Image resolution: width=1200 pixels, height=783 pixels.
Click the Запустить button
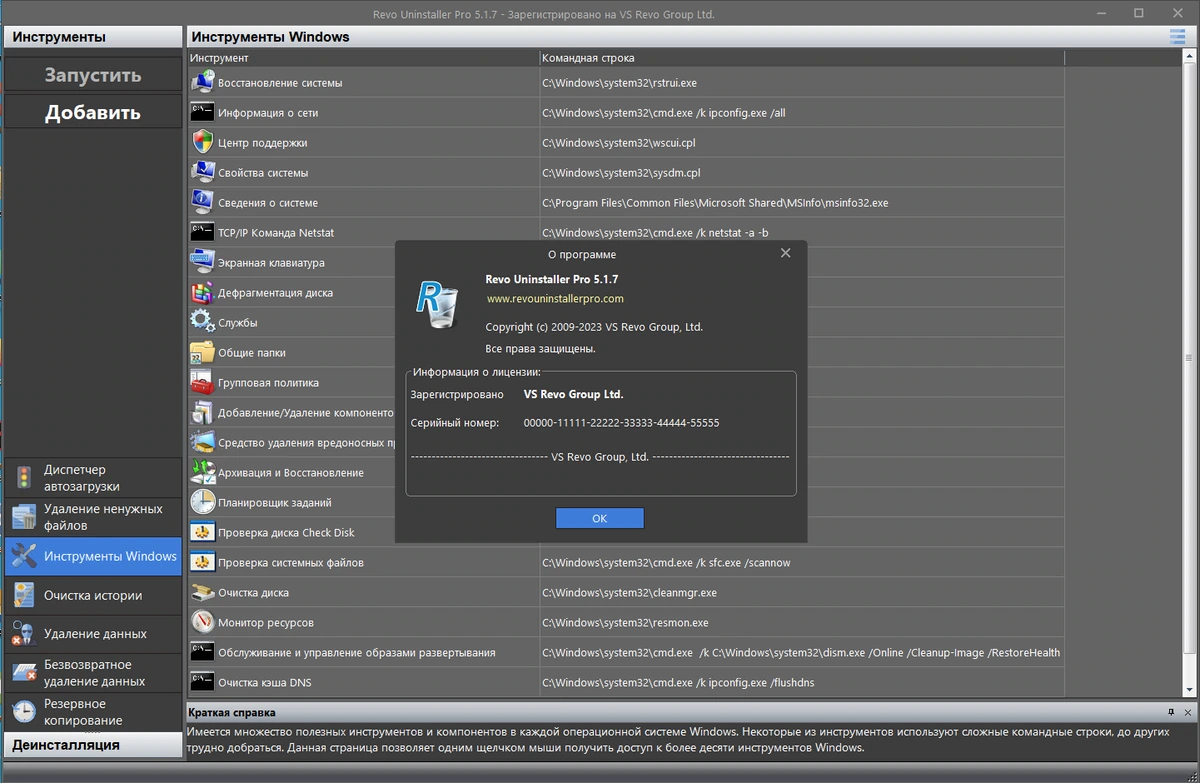pos(93,75)
